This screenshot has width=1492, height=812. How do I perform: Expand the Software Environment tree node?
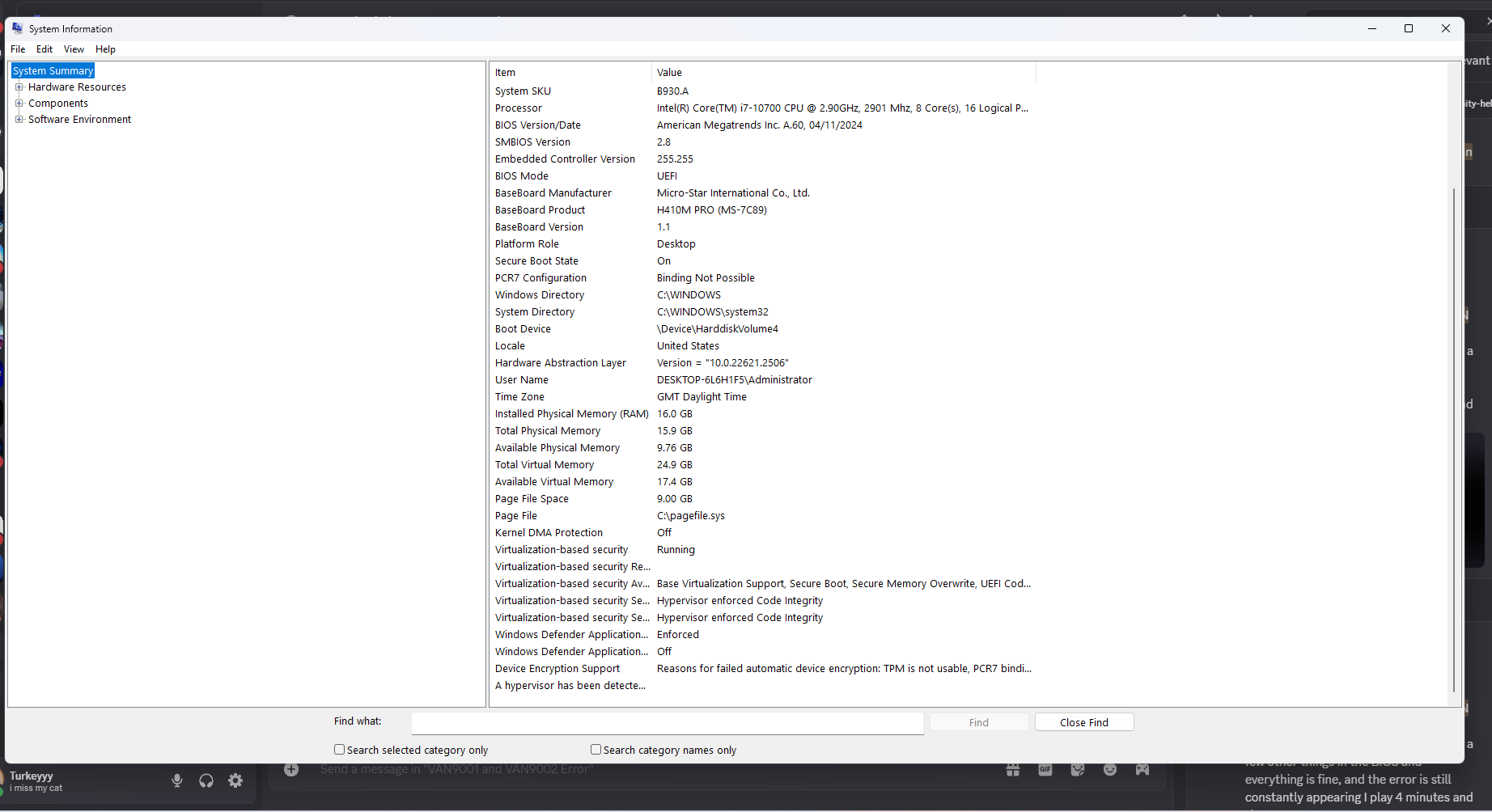coord(19,119)
